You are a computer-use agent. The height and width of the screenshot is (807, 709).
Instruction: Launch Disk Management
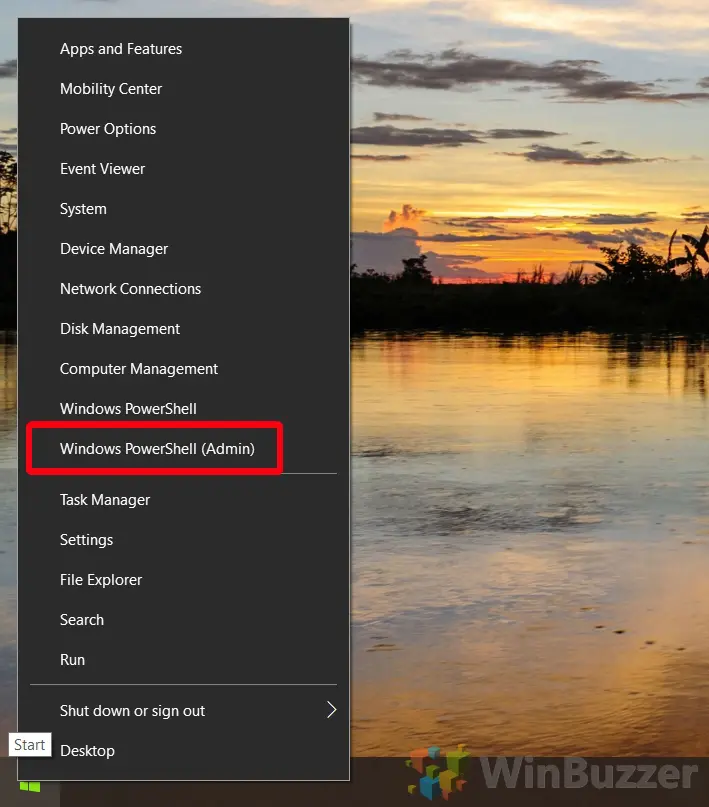[x=183, y=329]
